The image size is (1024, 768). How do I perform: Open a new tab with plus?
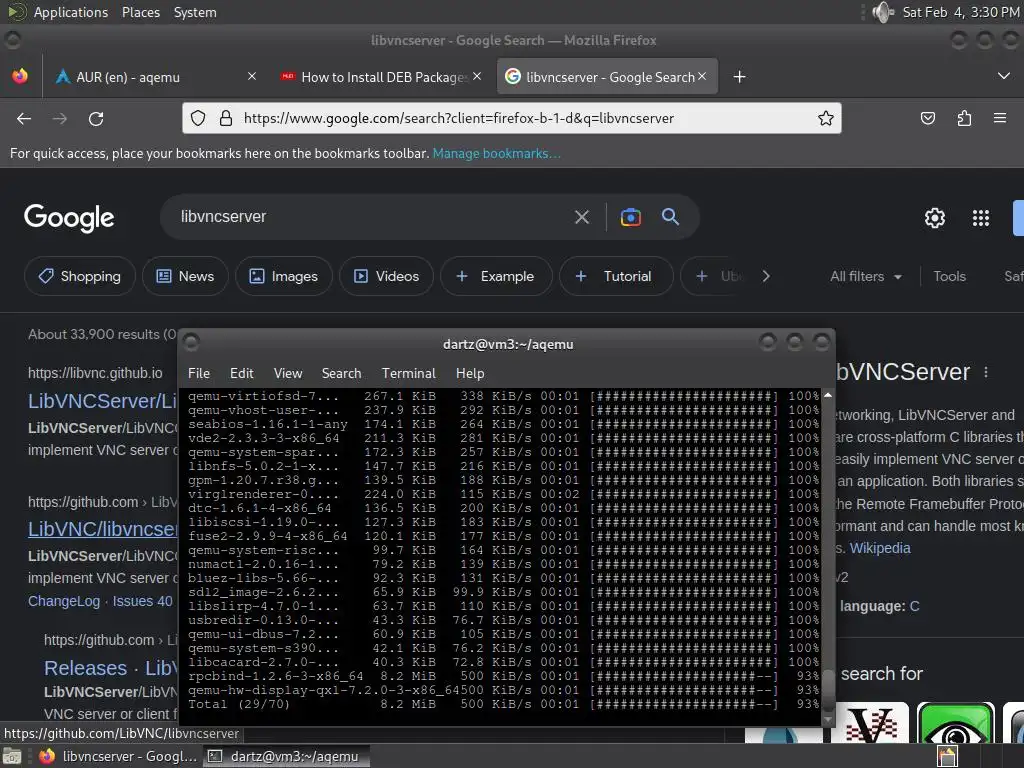coord(739,77)
